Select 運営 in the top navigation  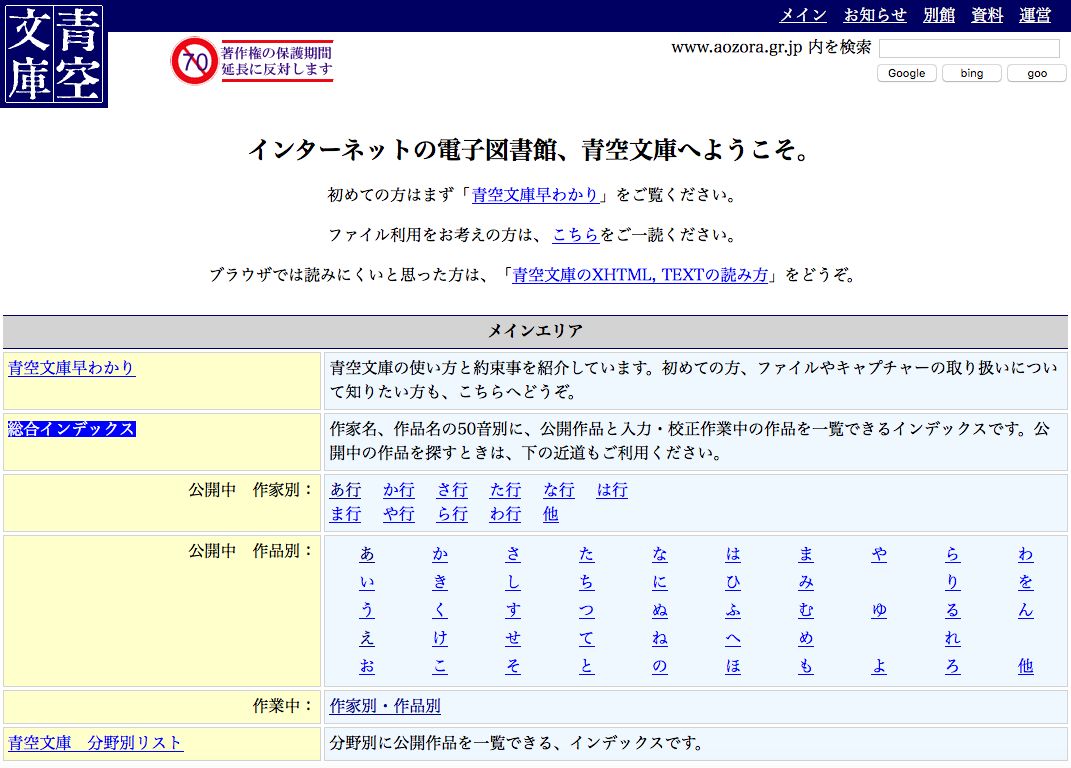pyautogui.click(x=1035, y=15)
